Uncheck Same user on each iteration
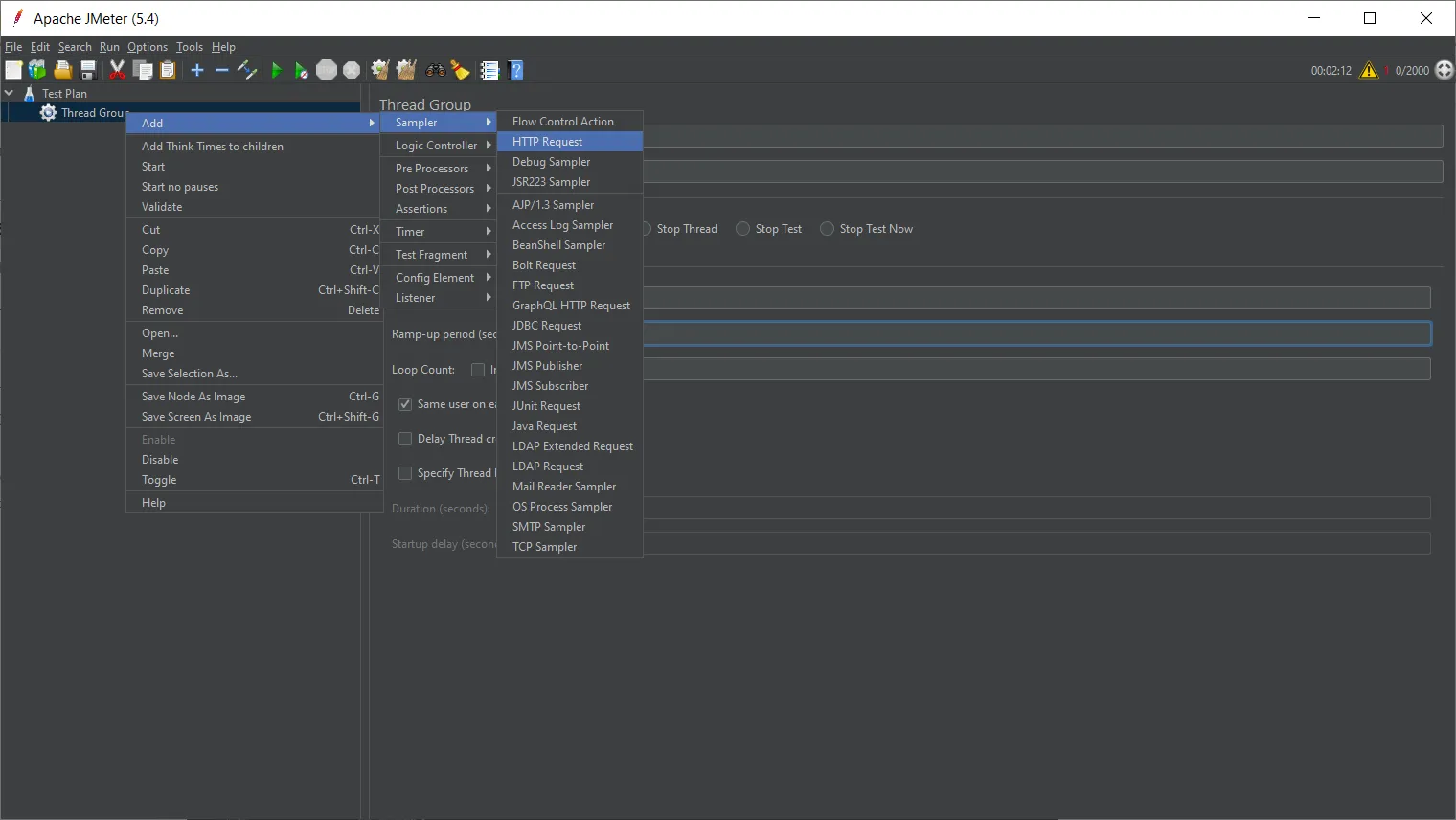1456x820 pixels. click(405, 404)
